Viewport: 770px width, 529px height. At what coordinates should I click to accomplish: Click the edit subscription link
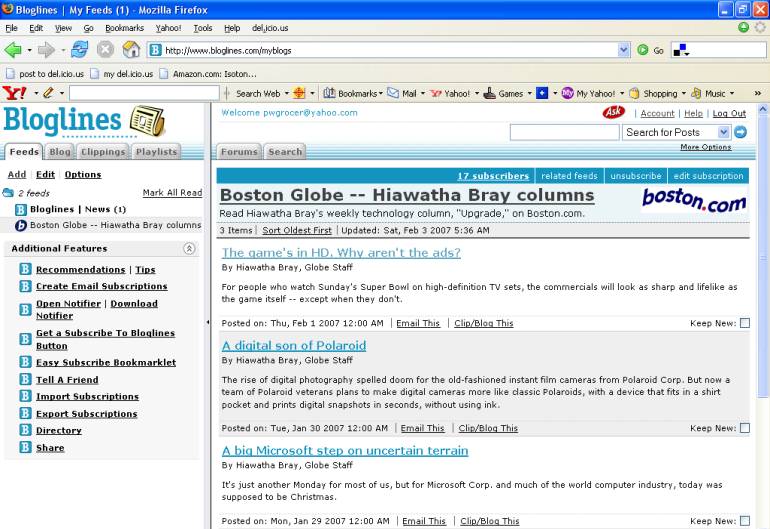click(x=708, y=176)
